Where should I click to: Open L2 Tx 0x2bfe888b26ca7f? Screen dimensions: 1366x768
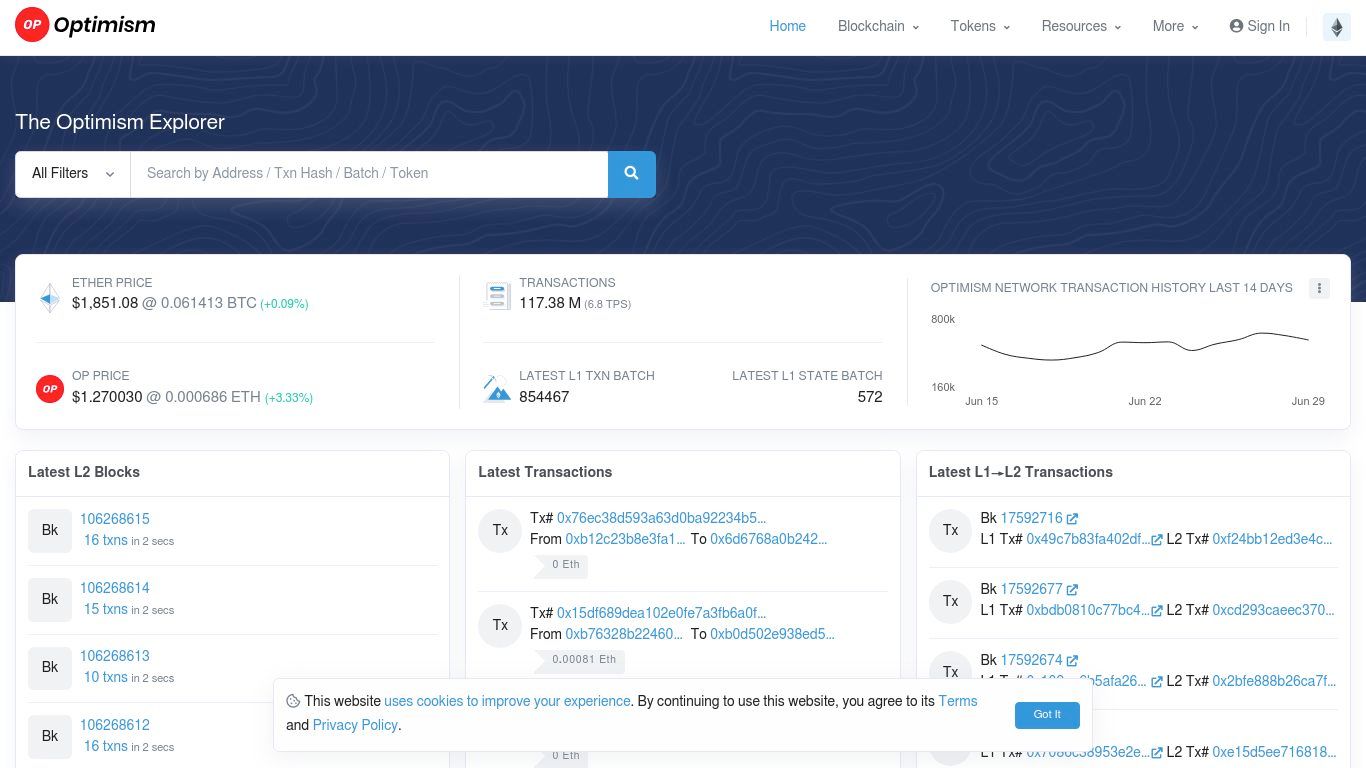pyautogui.click(x=1274, y=682)
